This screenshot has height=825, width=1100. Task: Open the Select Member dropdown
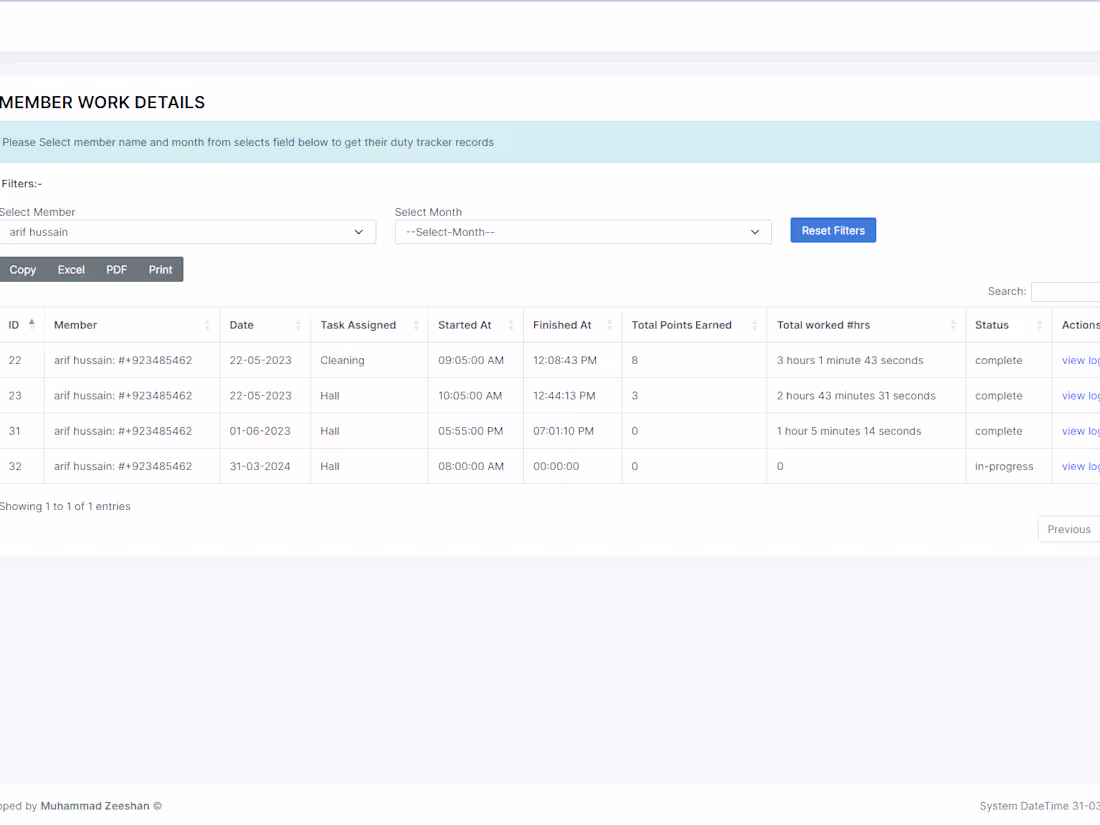(x=188, y=231)
